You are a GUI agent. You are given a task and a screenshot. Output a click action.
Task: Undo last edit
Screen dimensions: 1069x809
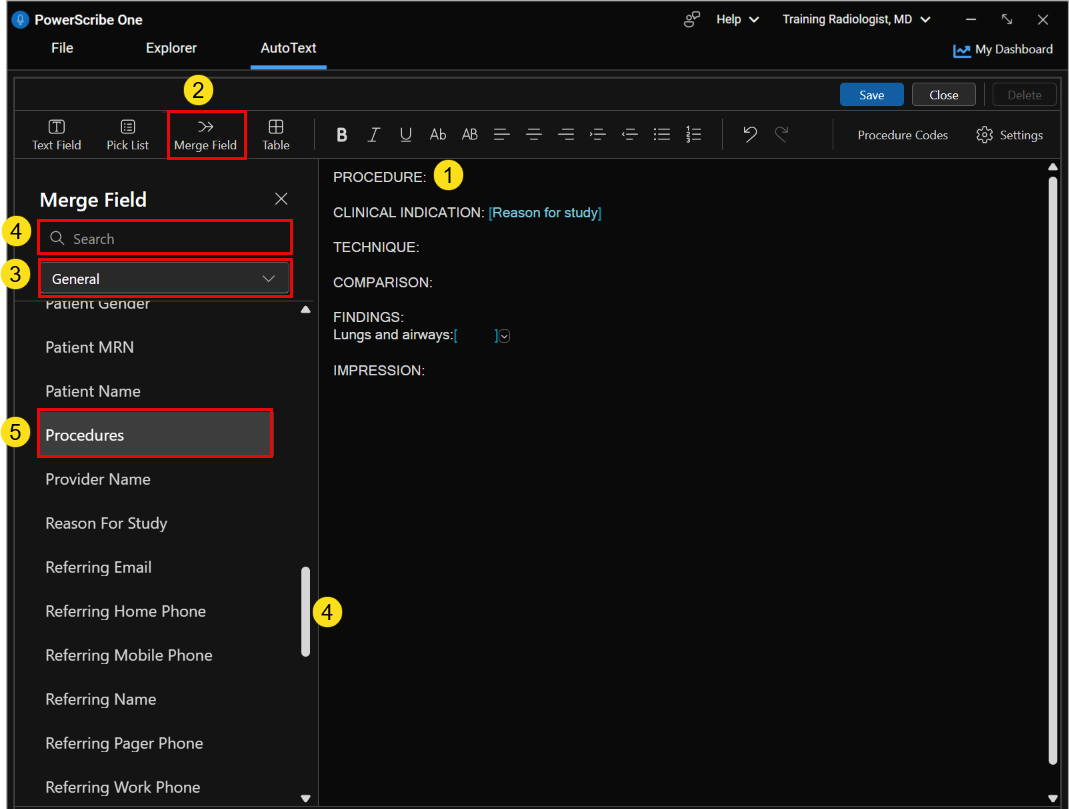(750, 134)
